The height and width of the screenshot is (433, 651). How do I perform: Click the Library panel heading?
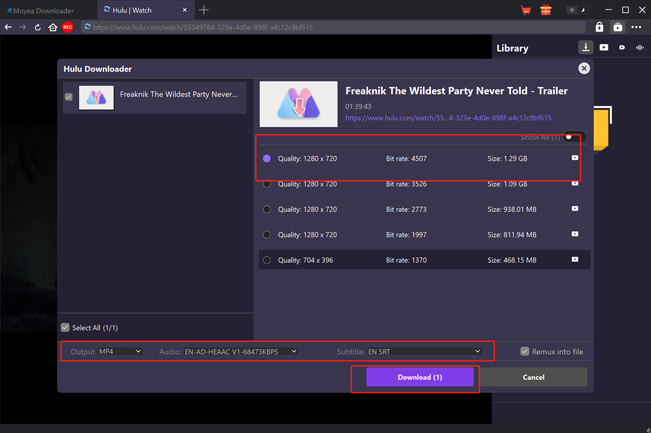[512, 49]
